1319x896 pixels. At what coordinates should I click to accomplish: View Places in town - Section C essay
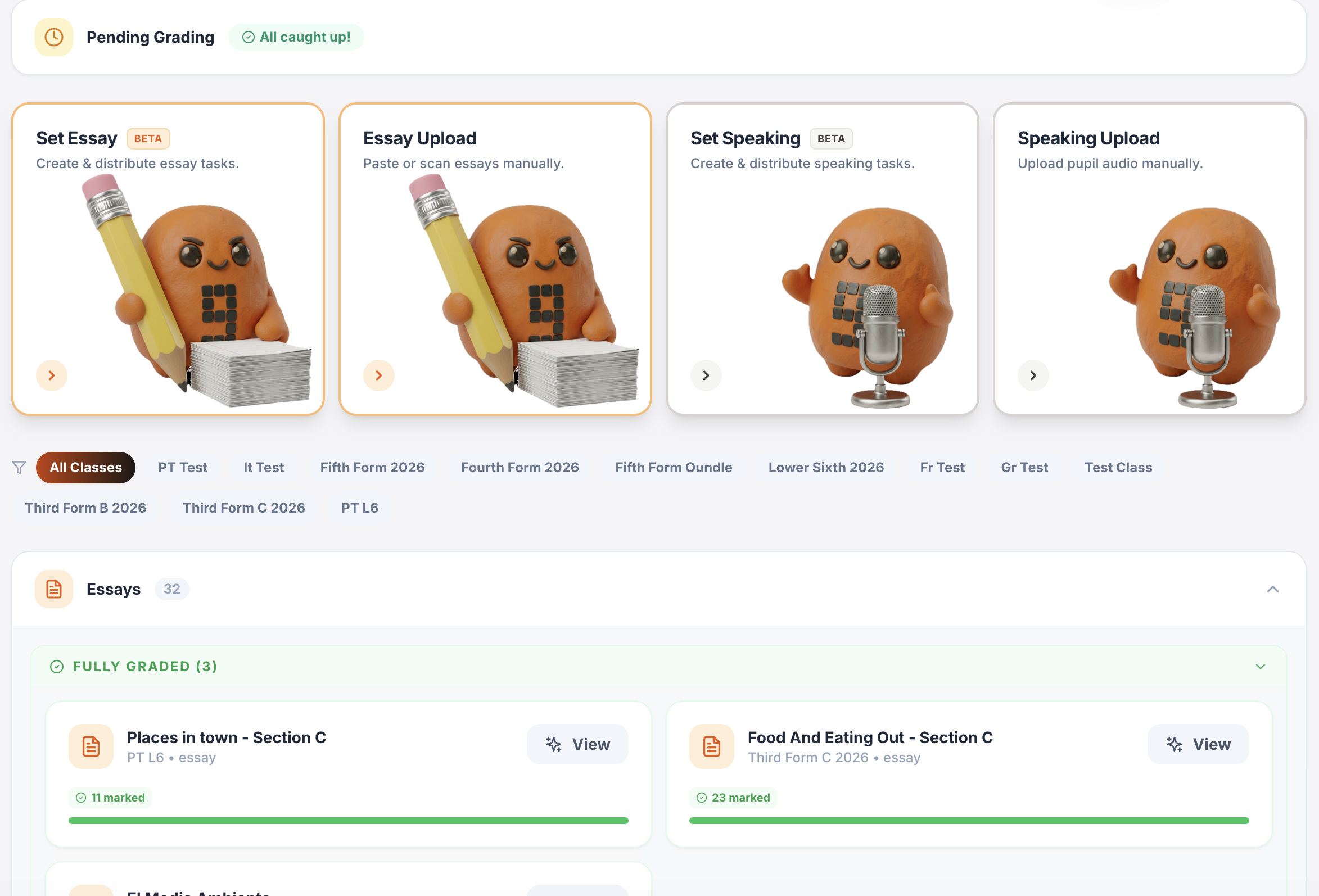click(578, 744)
